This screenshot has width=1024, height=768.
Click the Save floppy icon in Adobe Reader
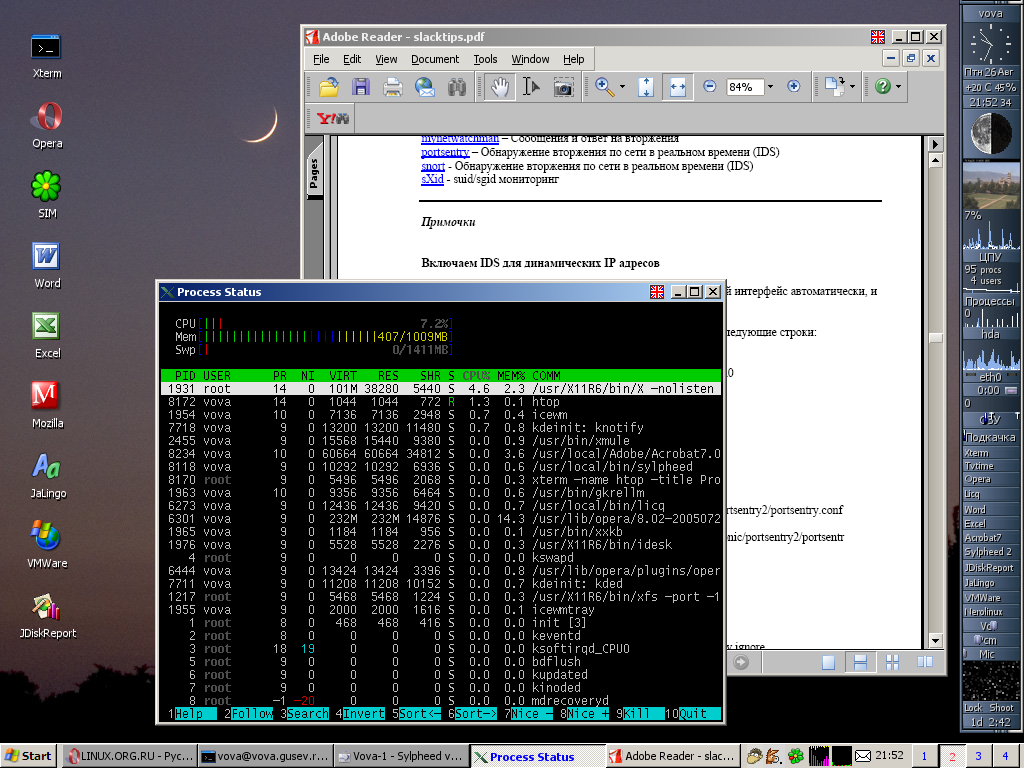click(360, 86)
